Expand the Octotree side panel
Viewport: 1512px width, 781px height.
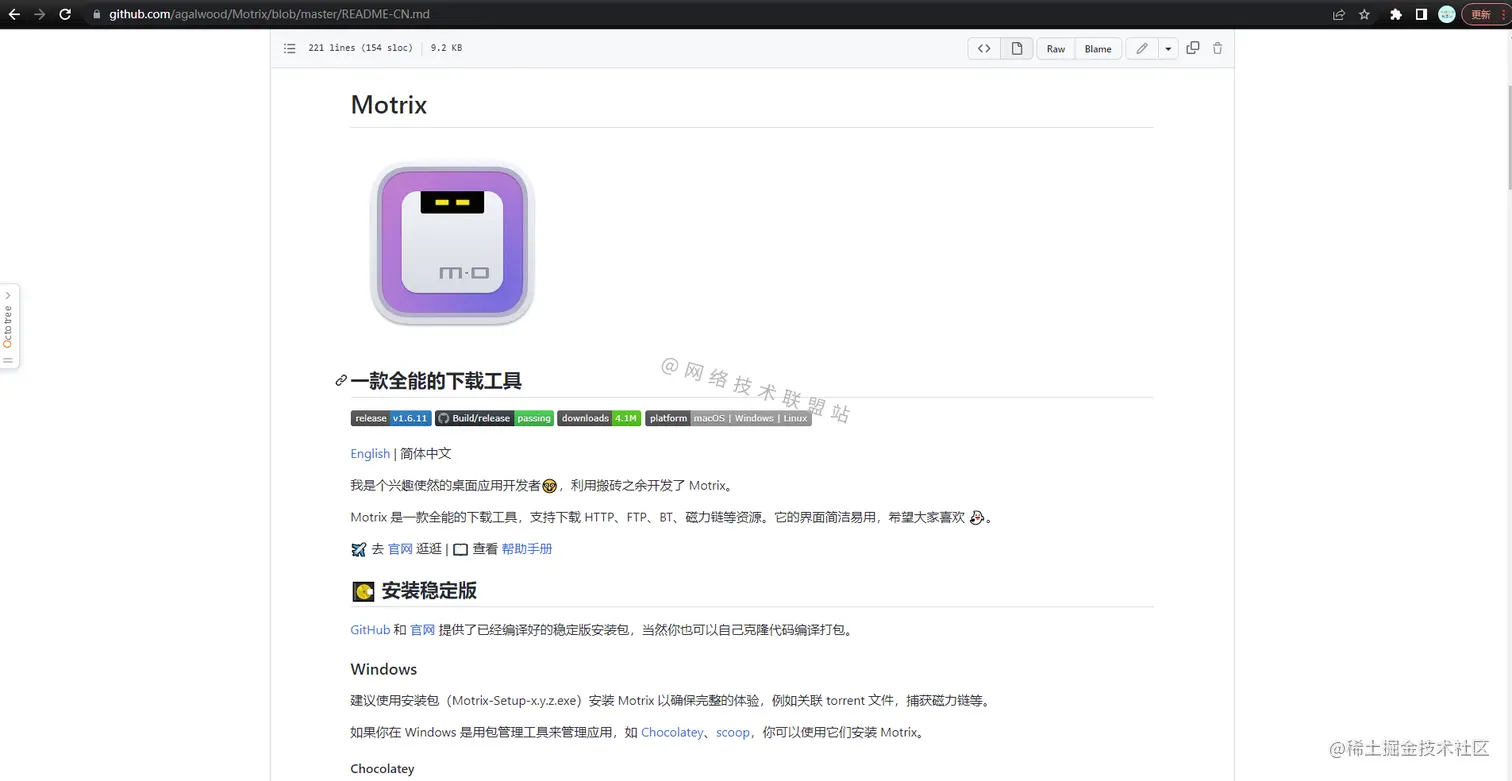8,325
